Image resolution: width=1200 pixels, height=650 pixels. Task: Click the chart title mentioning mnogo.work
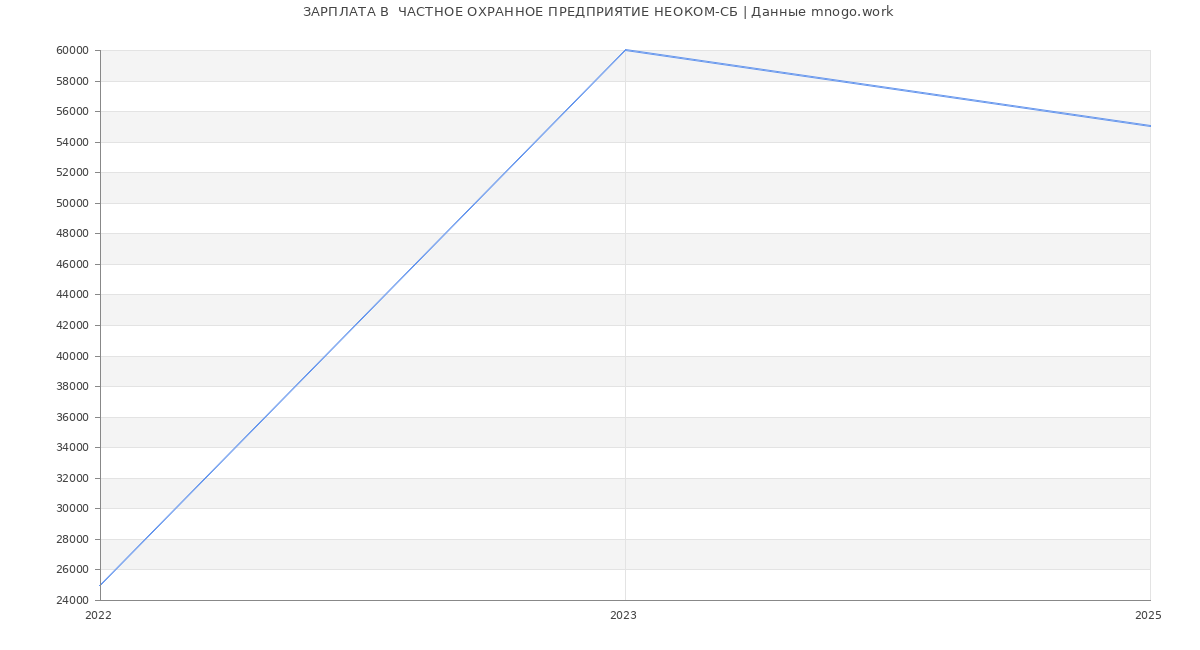click(598, 12)
